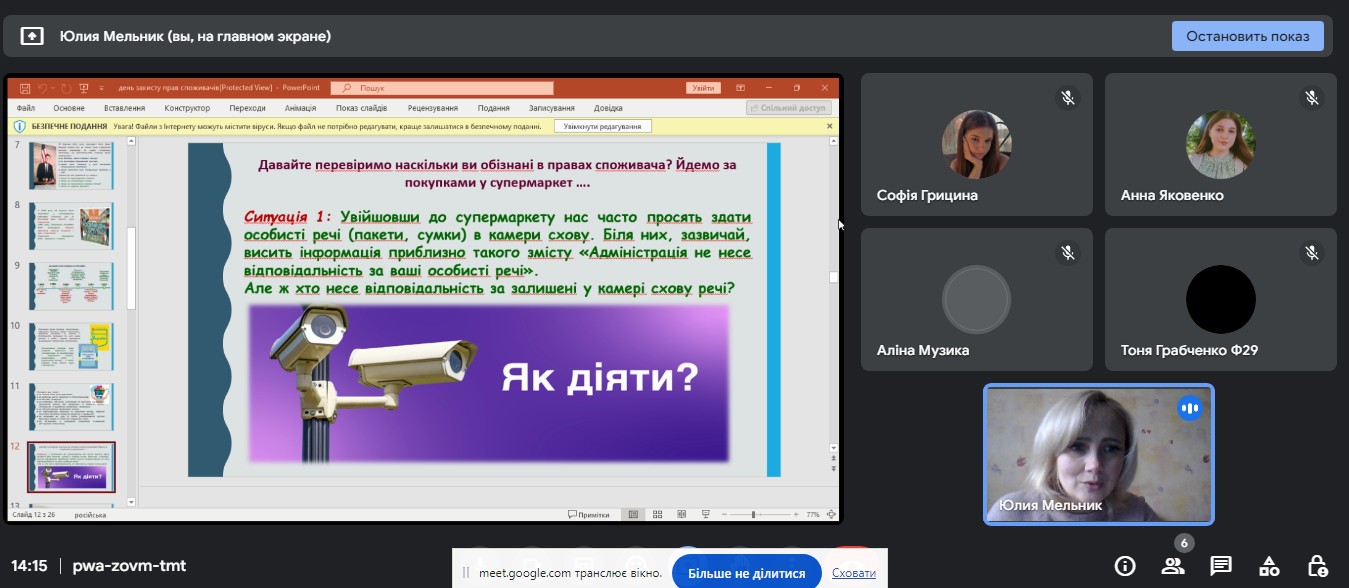Click 'Увімкнути редагування' enable editing button

click(x=602, y=126)
